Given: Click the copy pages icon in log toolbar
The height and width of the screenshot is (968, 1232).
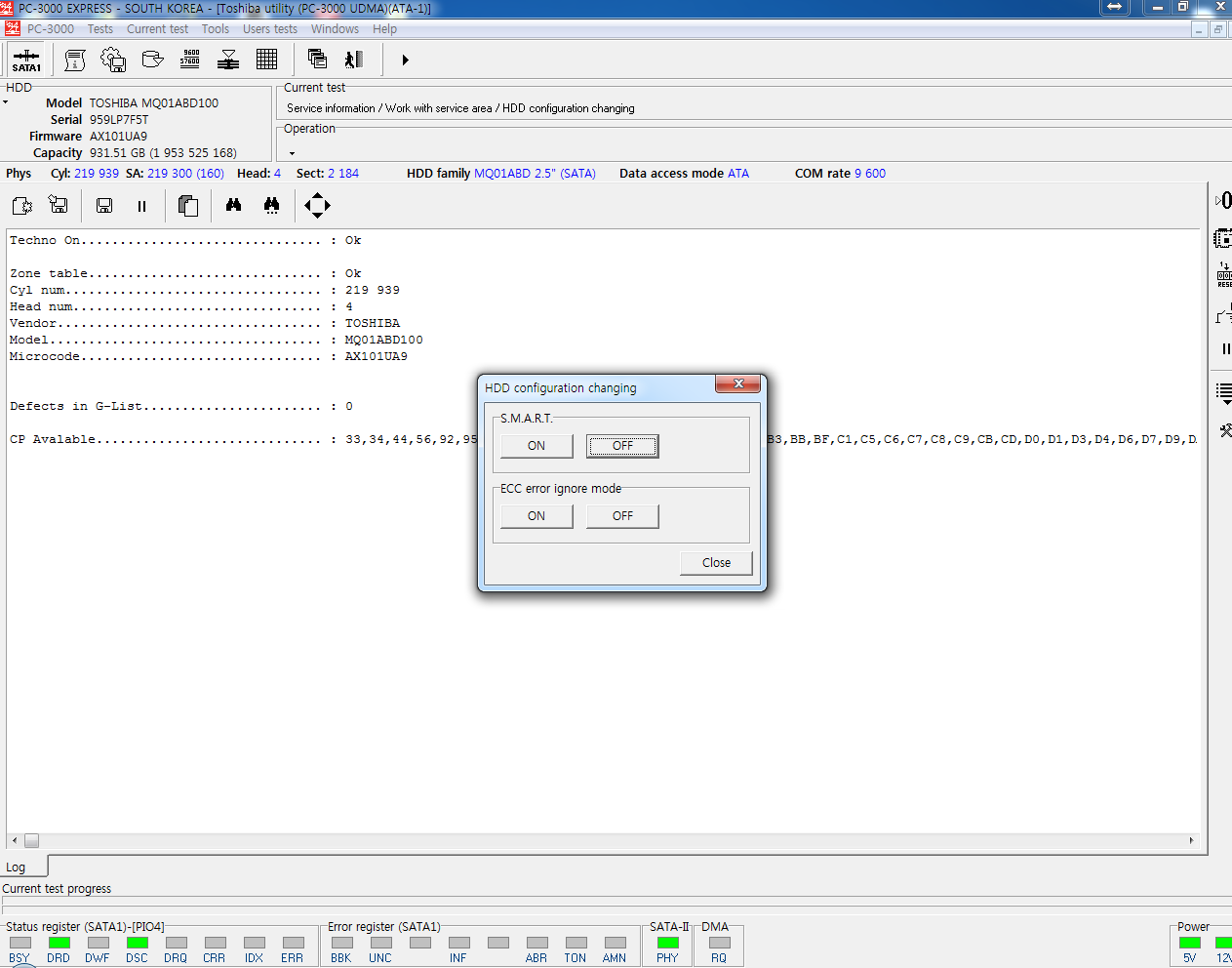Looking at the screenshot, I should 188,205.
